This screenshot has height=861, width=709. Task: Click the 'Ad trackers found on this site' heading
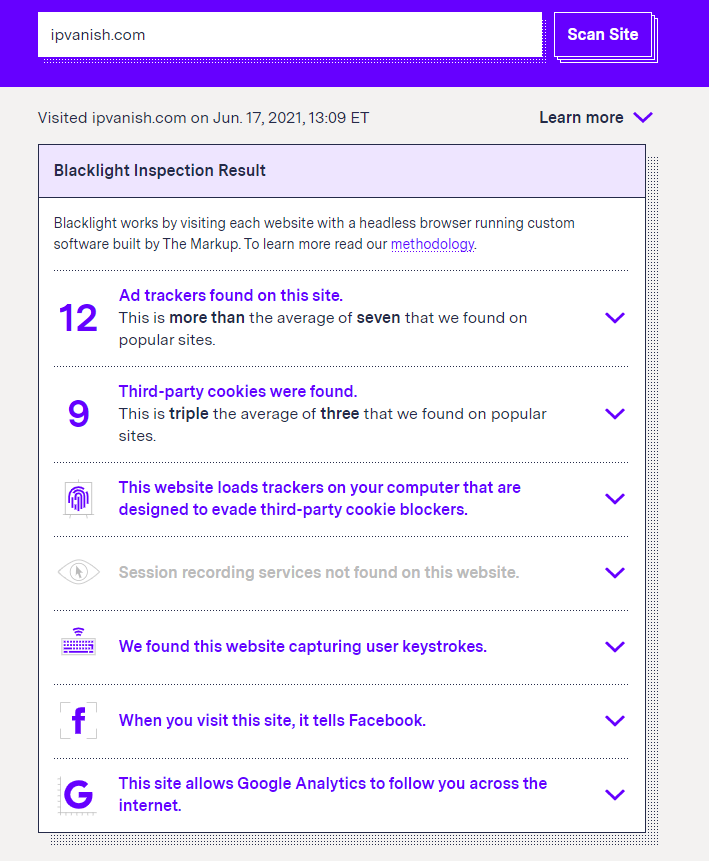[x=230, y=295]
